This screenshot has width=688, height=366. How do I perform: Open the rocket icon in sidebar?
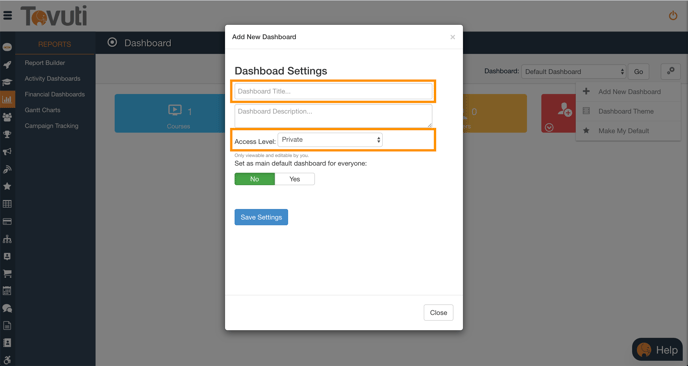[7, 65]
